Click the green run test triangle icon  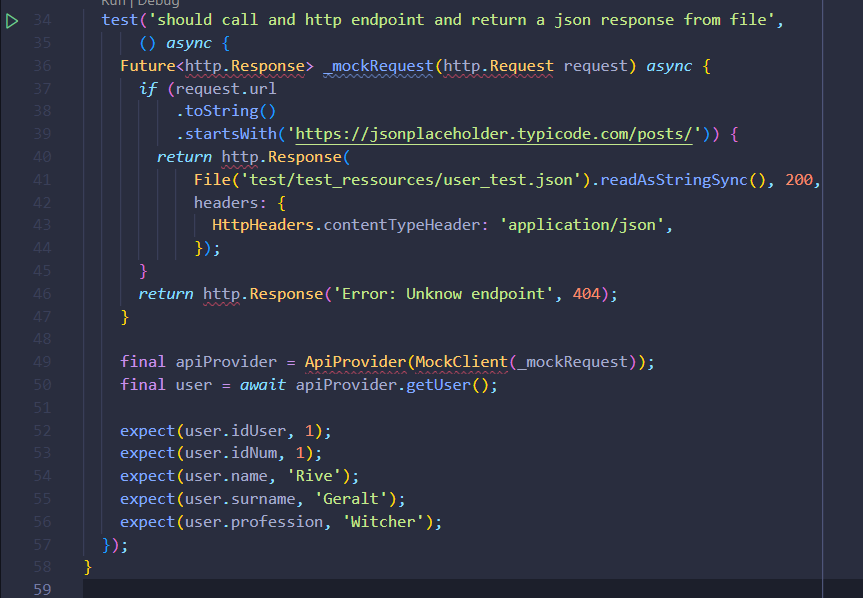12,21
